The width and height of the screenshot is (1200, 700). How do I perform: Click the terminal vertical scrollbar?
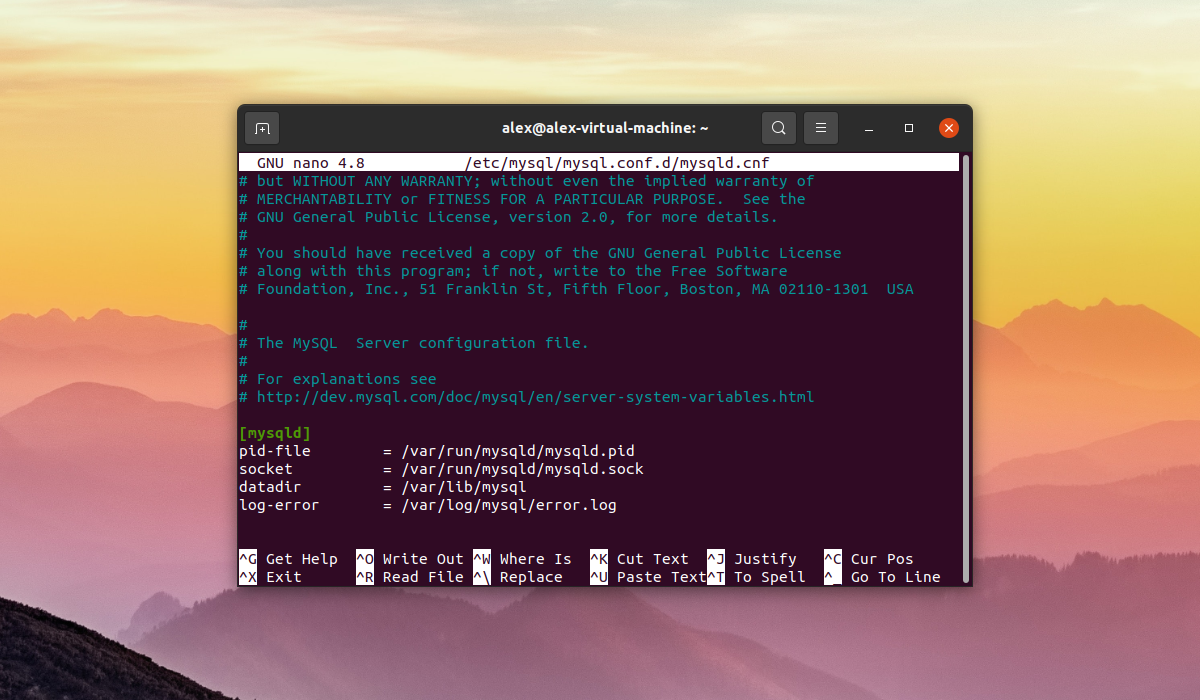point(965,368)
